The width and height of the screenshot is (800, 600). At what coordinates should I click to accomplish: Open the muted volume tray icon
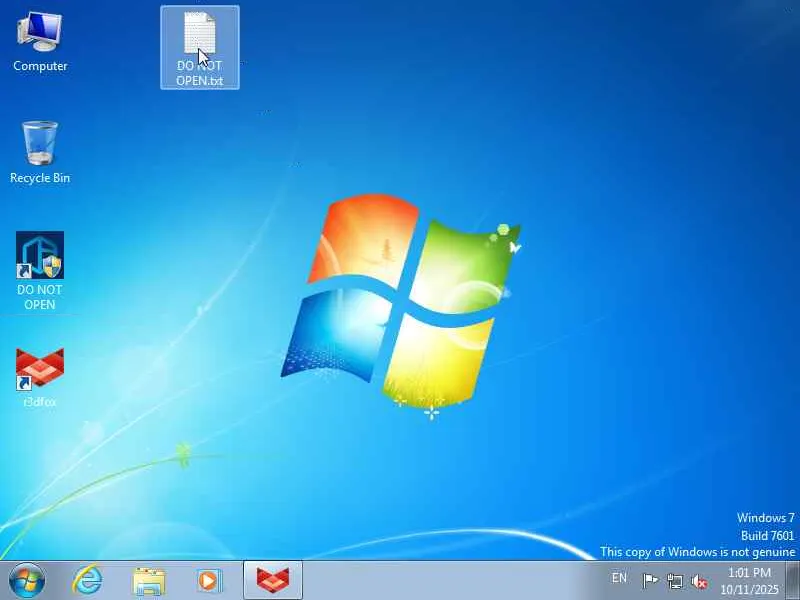(699, 581)
